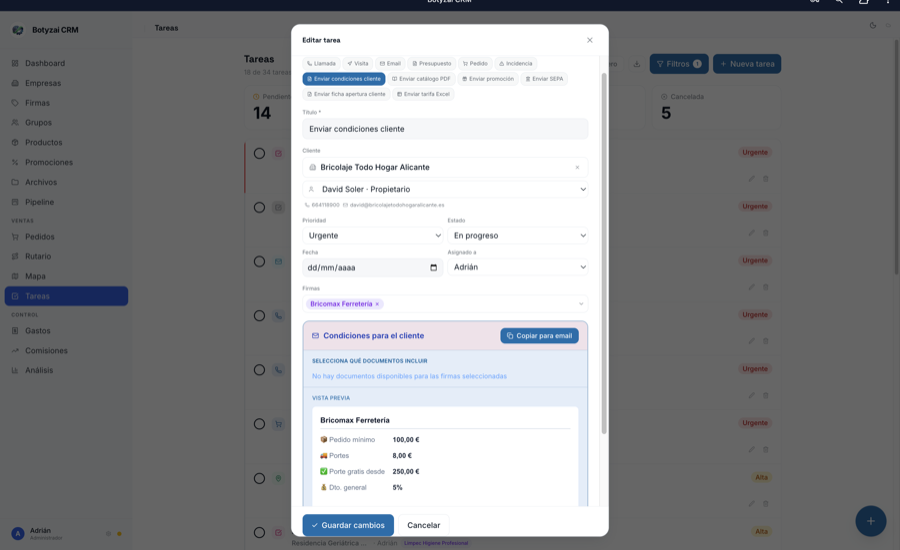Open Dashboard in the sidebar

tap(66, 63)
